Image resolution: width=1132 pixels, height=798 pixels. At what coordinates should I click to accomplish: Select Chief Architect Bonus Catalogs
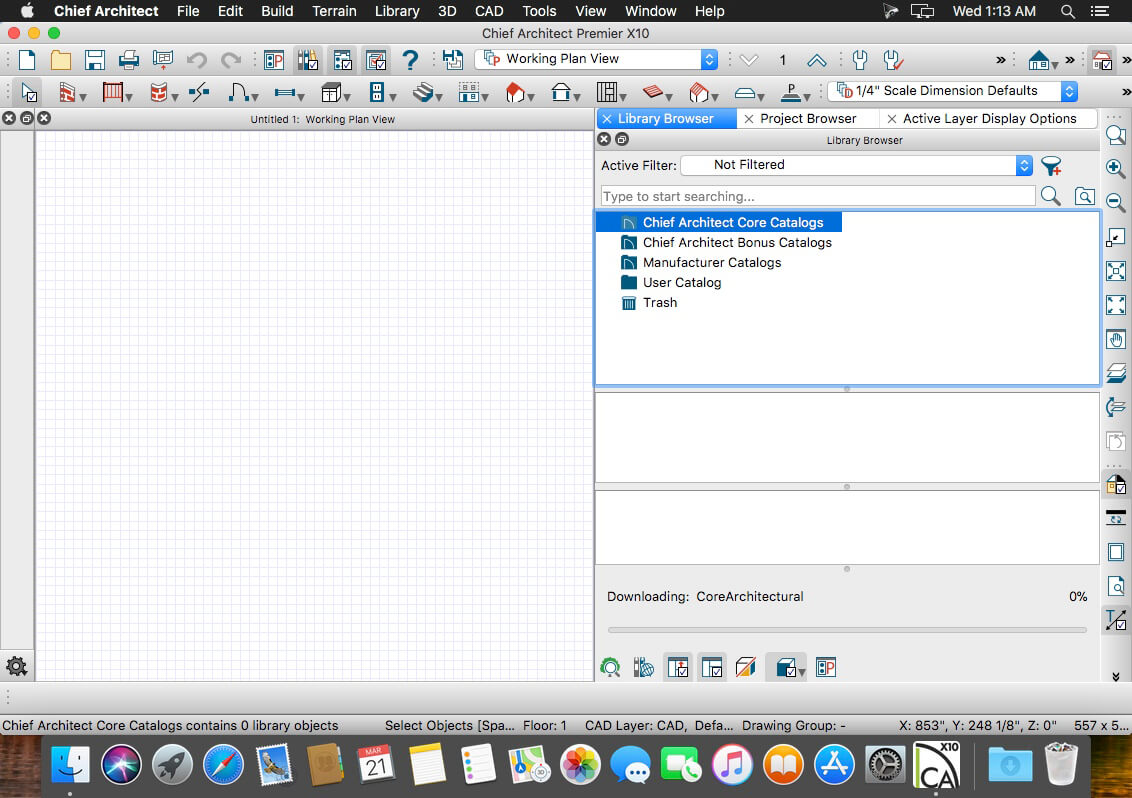(737, 243)
